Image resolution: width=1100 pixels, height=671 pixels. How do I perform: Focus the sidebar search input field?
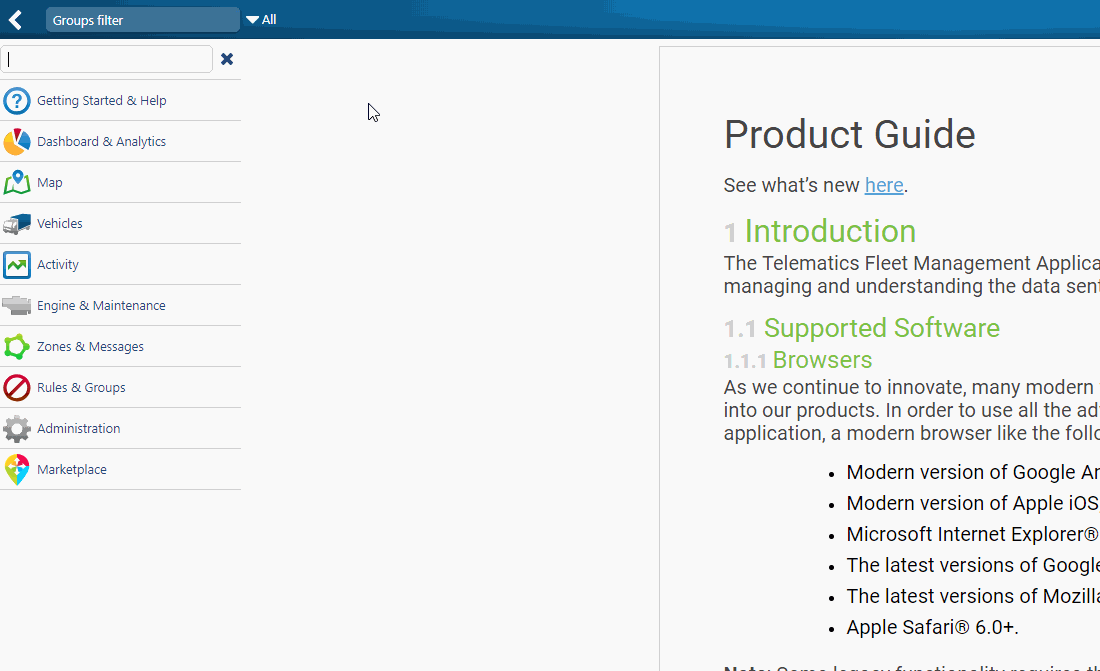point(107,59)
